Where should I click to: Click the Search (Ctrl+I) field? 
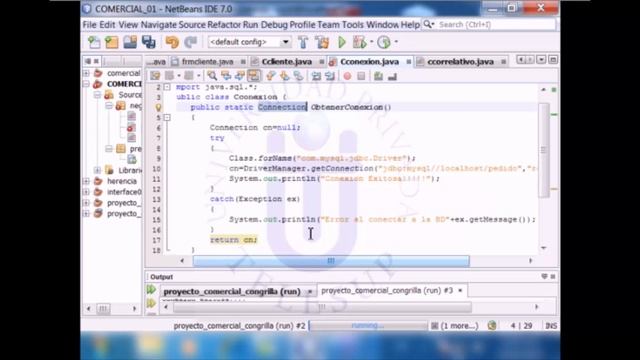(x=496, y=25)
